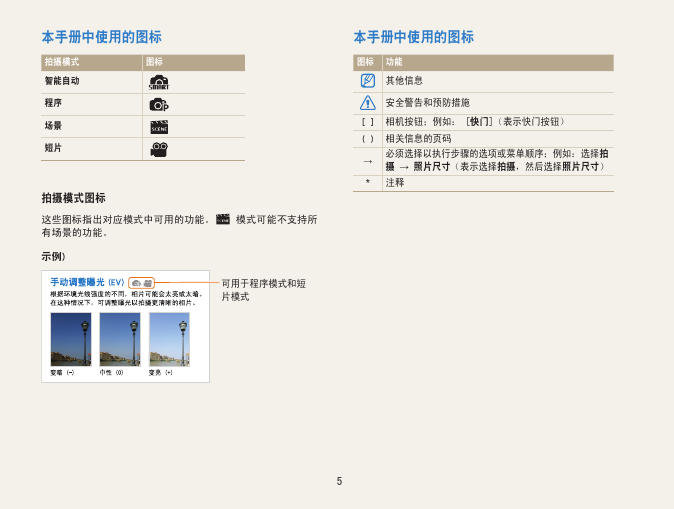Click the 相关信息的页码 text

pos(418,139)
